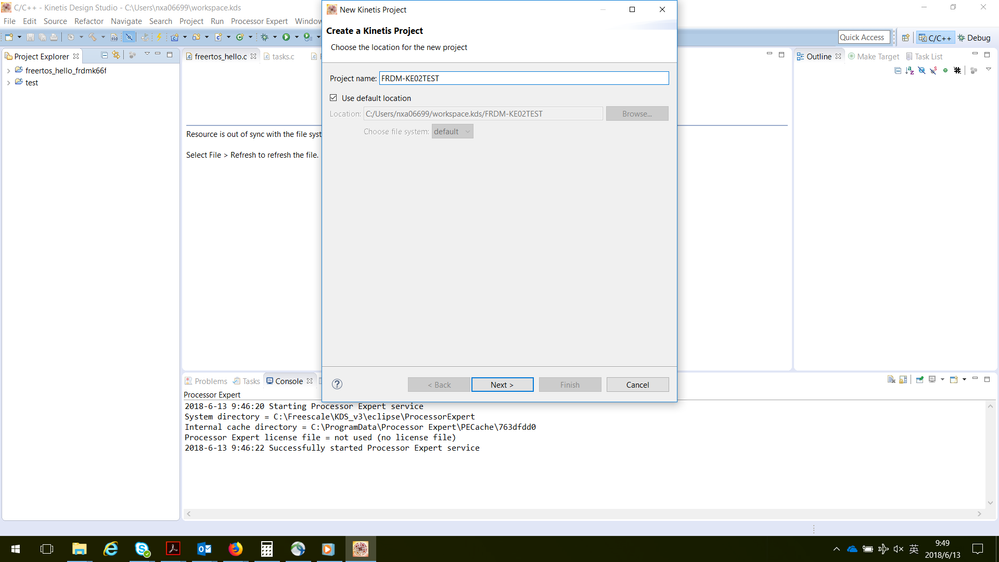Click the Open Console icon
Image resolution: width=999 pixels, height=562 pixels.
(954, 379)
